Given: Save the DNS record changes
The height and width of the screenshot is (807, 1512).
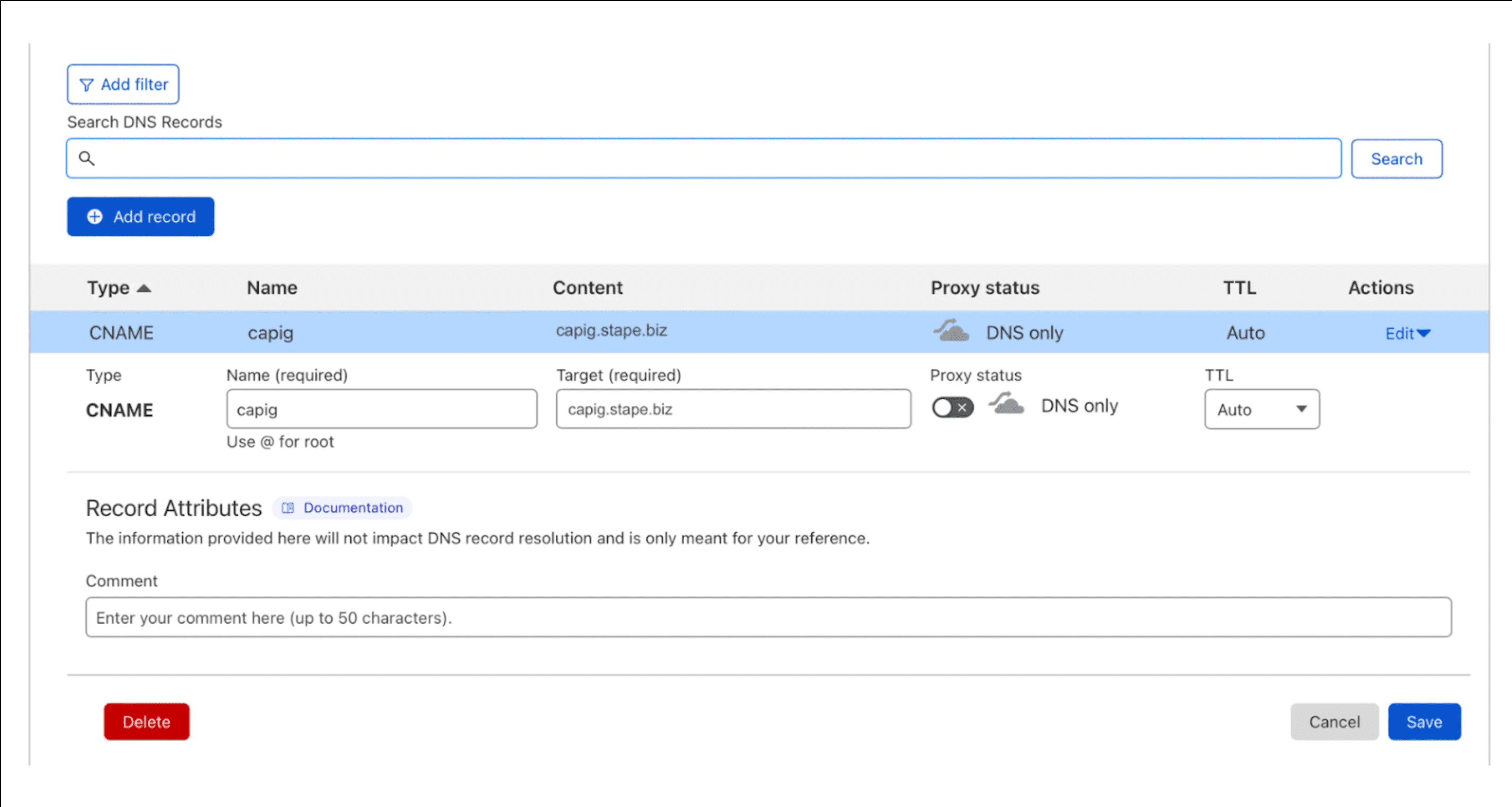Looking at the screenshot, I should click(1424, 722).
